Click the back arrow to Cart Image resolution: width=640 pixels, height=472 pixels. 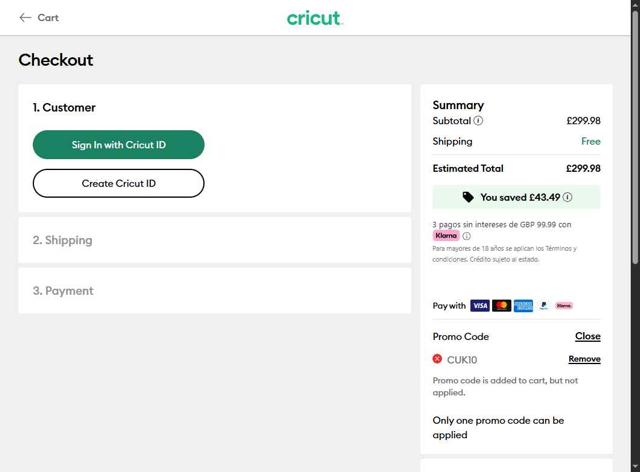tap(25, 18)
